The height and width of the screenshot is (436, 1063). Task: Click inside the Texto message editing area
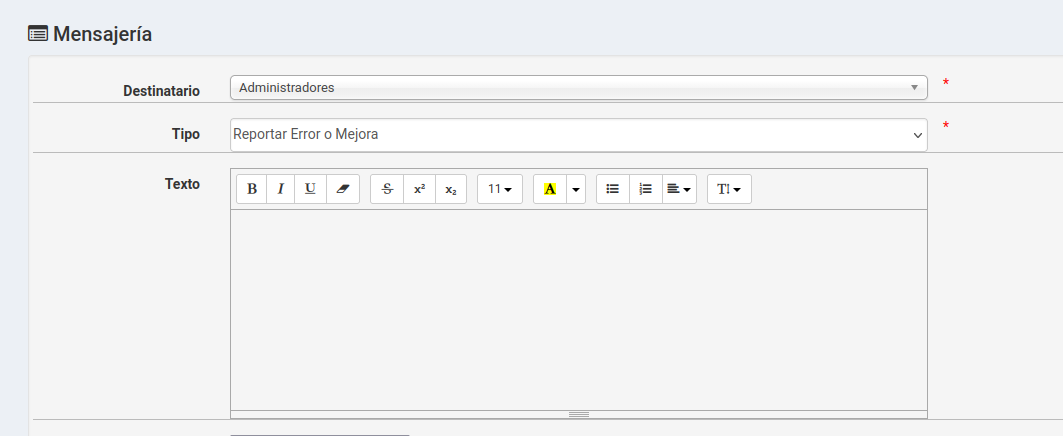[578, 308]
